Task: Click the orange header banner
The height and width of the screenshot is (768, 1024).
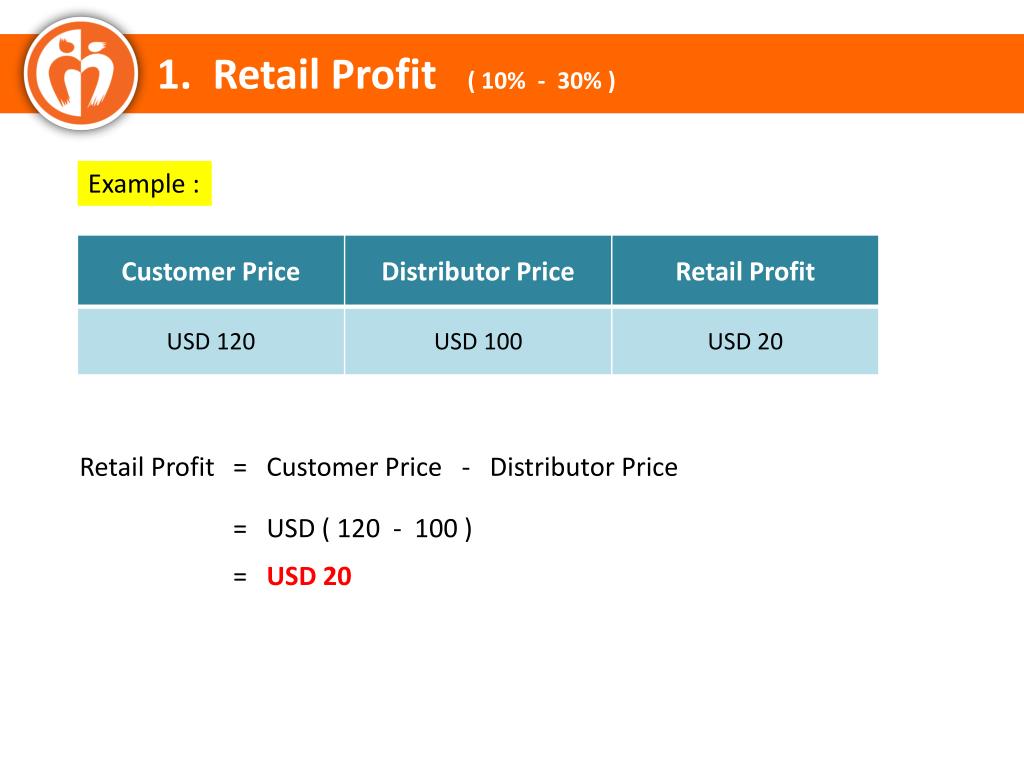Action: click(x=512, y=73)
